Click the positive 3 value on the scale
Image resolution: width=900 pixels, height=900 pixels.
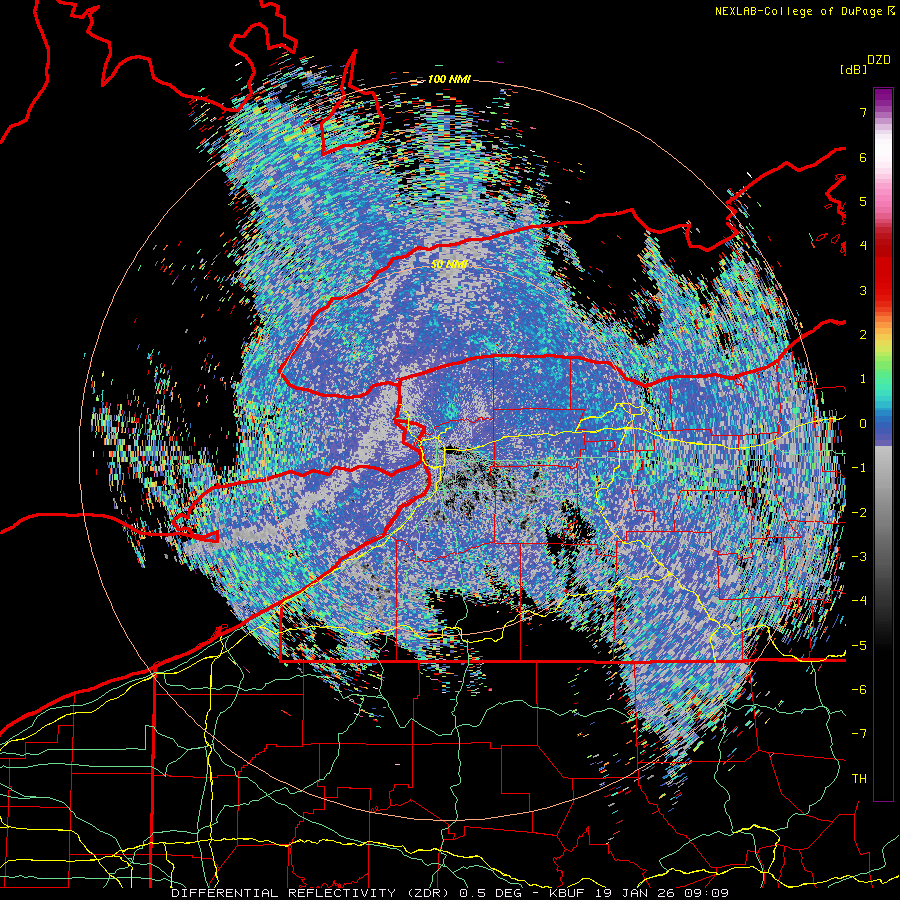[863, 290]
